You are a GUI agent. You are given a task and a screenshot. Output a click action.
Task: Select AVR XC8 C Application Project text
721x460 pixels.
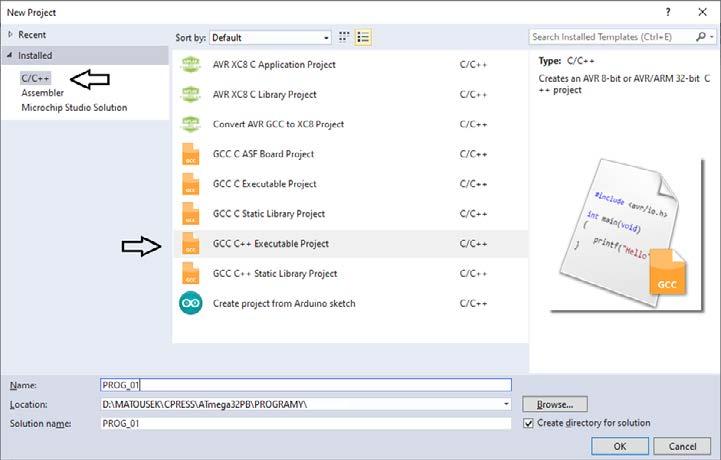click(x=274, y=65)
